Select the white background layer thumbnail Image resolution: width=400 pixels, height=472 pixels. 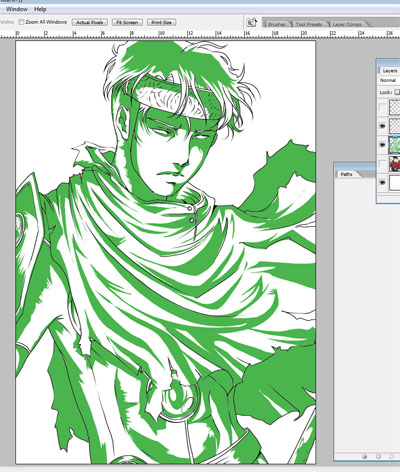[x=395, y=182]
